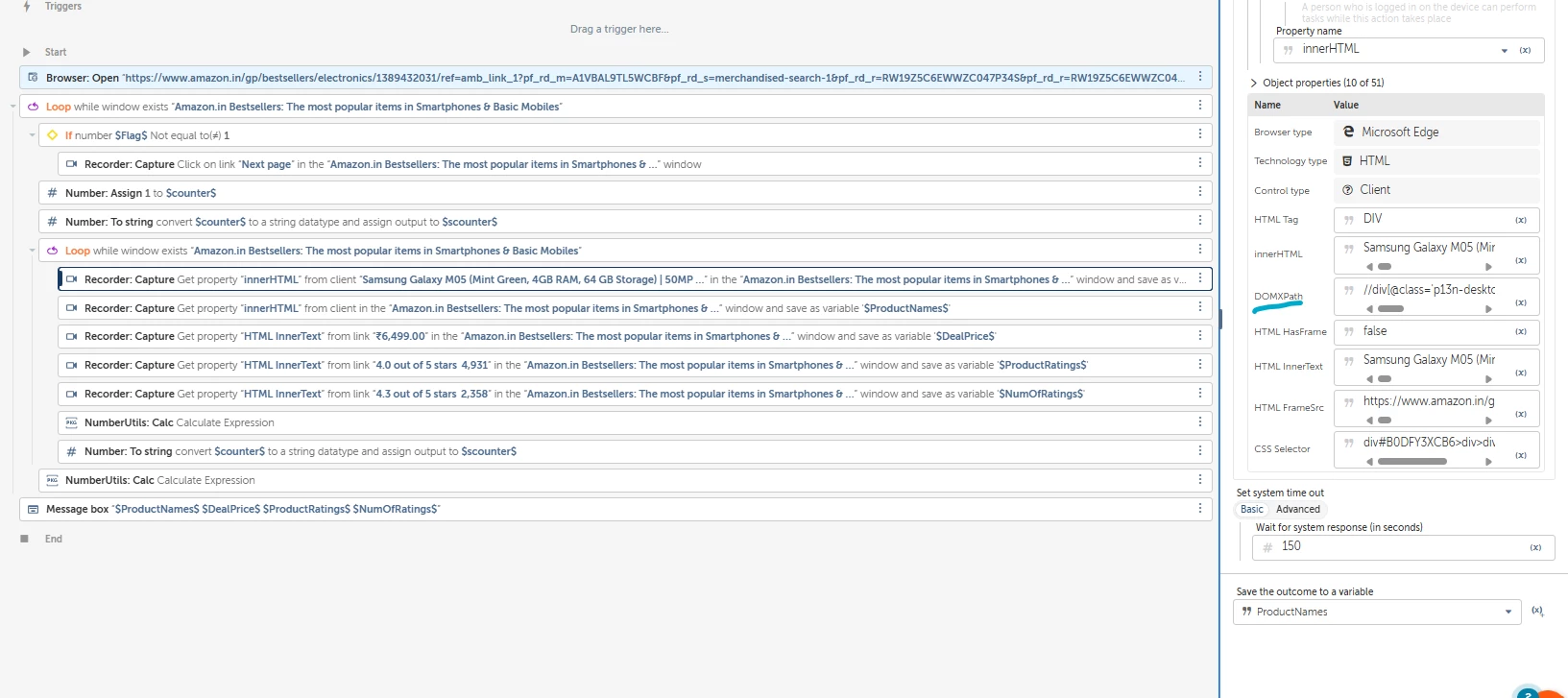Click insert variable icon next to DOMXPath value
Screen dimensions: 1568x698
tap(1521, 302)
